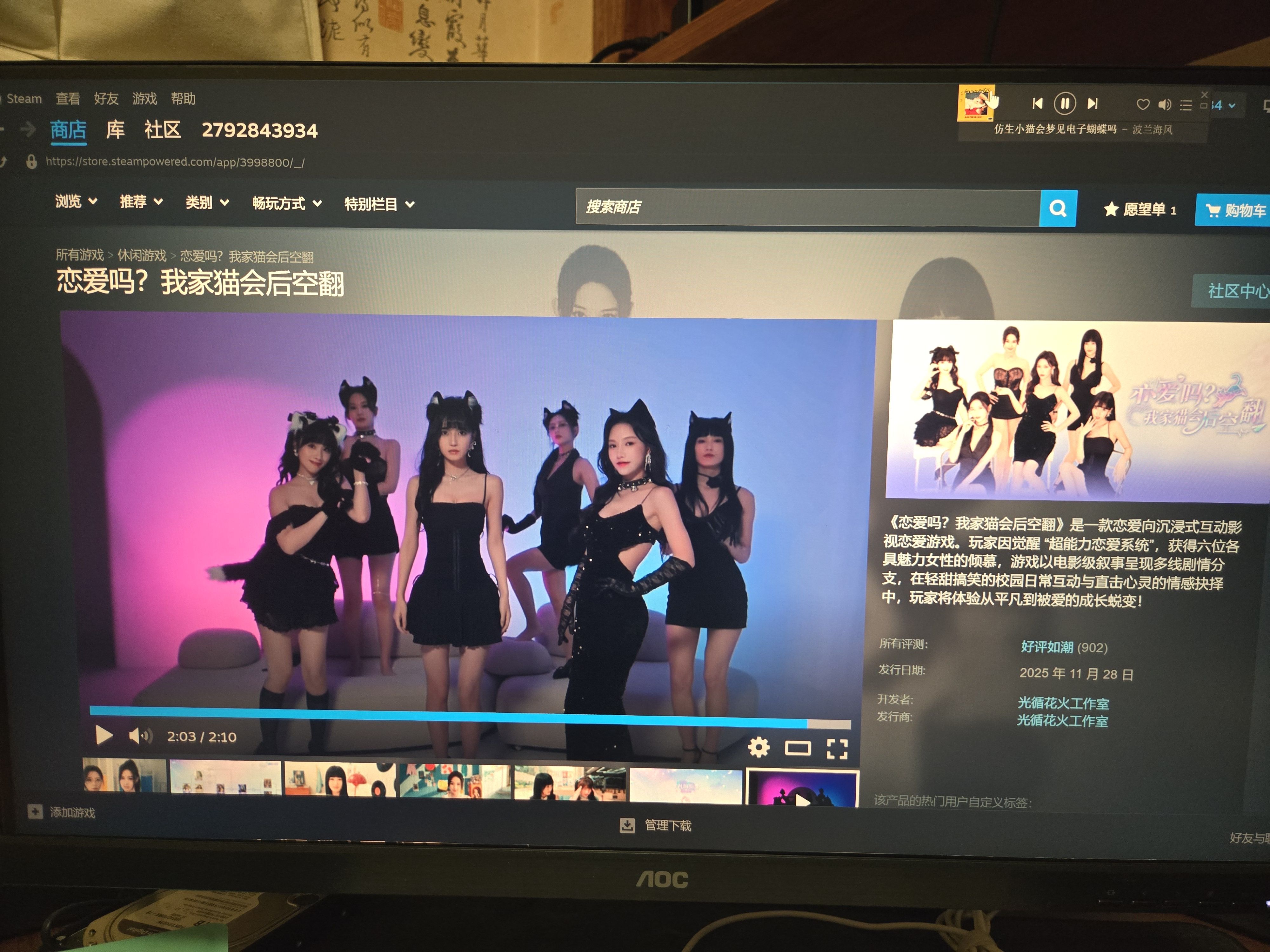Image resolution: width=1270 pixels, height=952 pixels.
Task: Skip to next track in music player
Action: [1092, 104]
